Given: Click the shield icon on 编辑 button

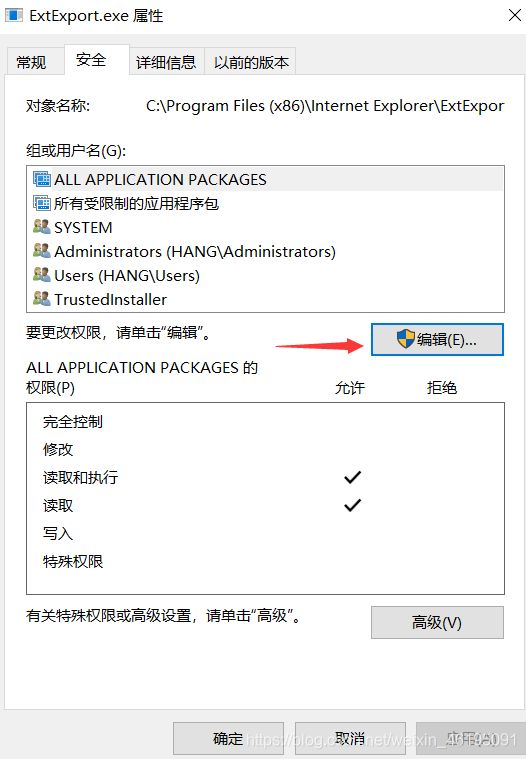Looking at the screenshot, I should (406, 338).
